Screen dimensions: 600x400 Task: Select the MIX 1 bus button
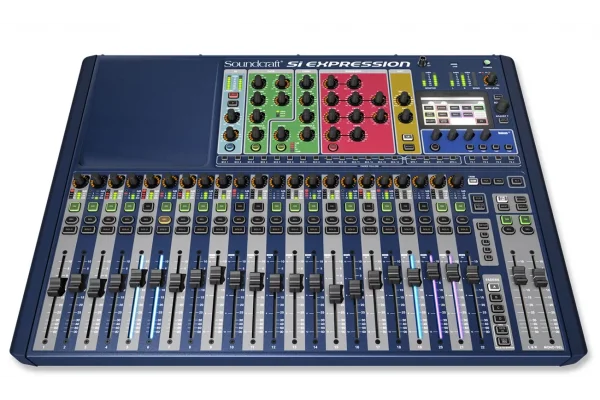[x=224, y=159]
